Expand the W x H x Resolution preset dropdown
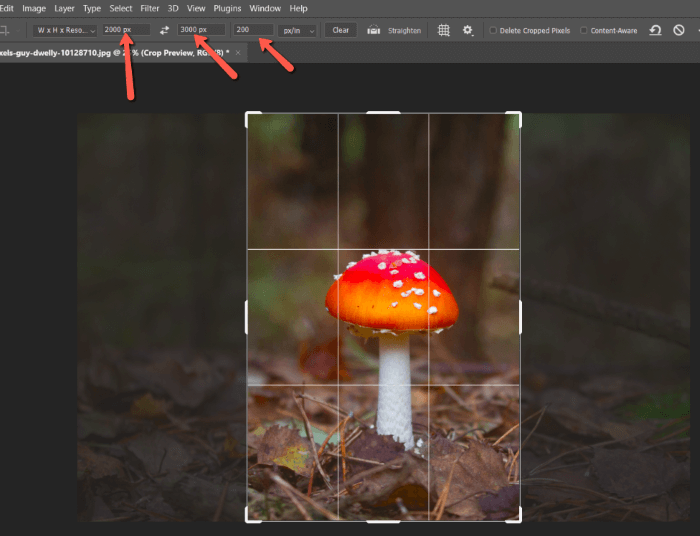The image size is (700, 536). [66, 31]
